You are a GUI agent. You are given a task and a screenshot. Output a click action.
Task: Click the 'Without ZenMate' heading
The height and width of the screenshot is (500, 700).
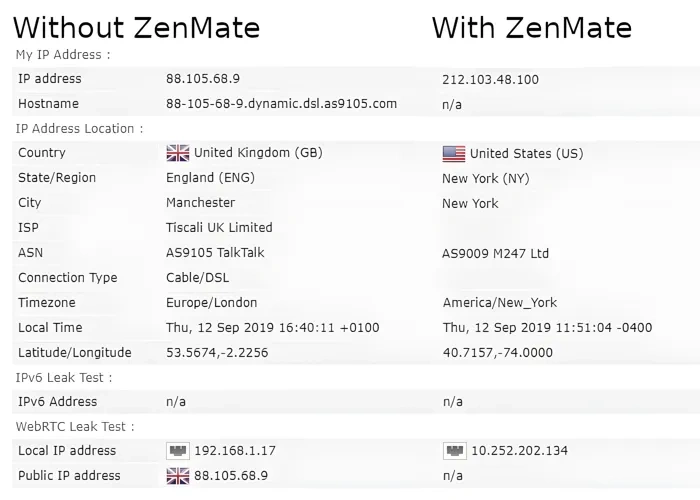137,28
